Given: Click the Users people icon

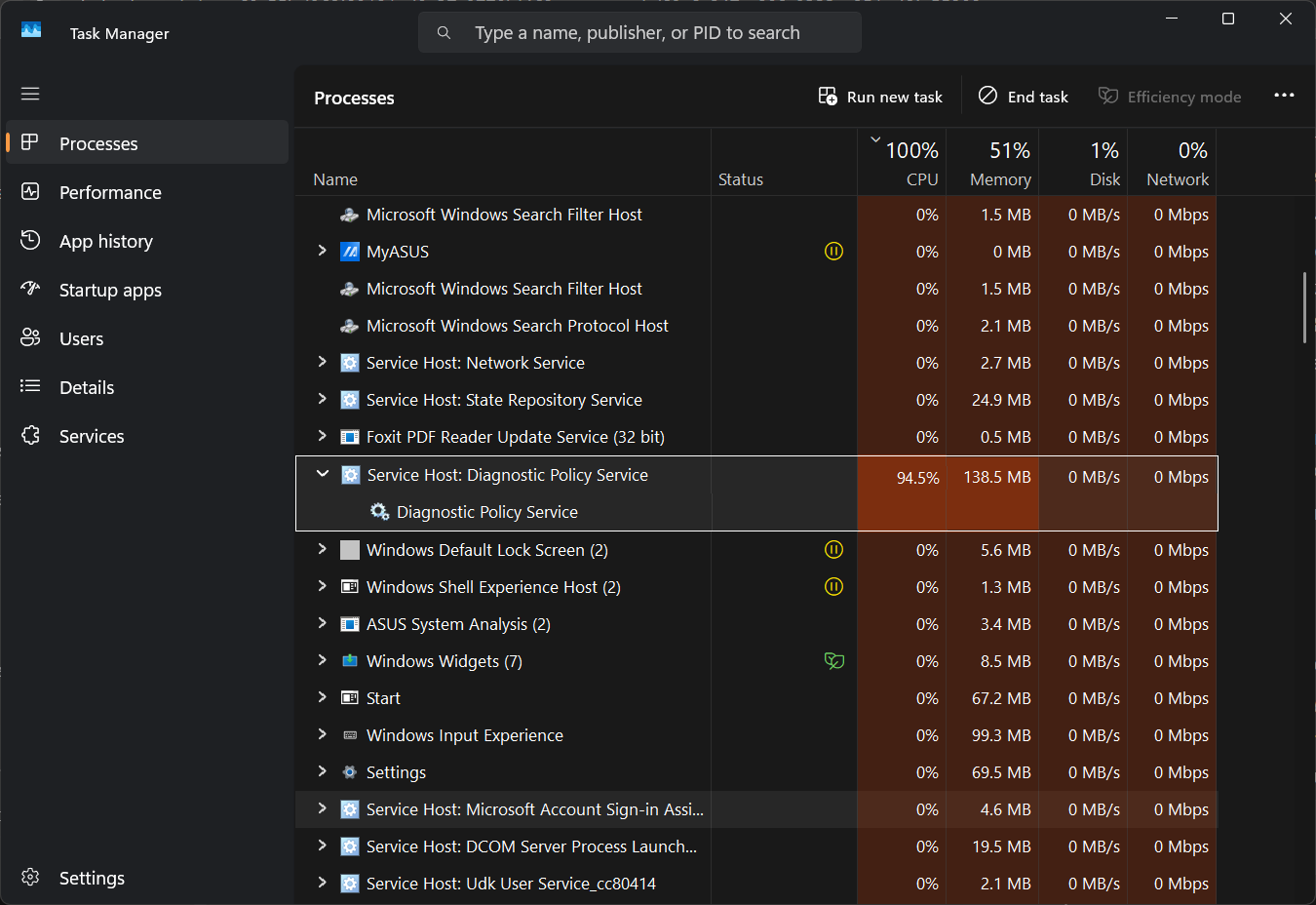Looking at the screenshot, I should pos(30,338).
